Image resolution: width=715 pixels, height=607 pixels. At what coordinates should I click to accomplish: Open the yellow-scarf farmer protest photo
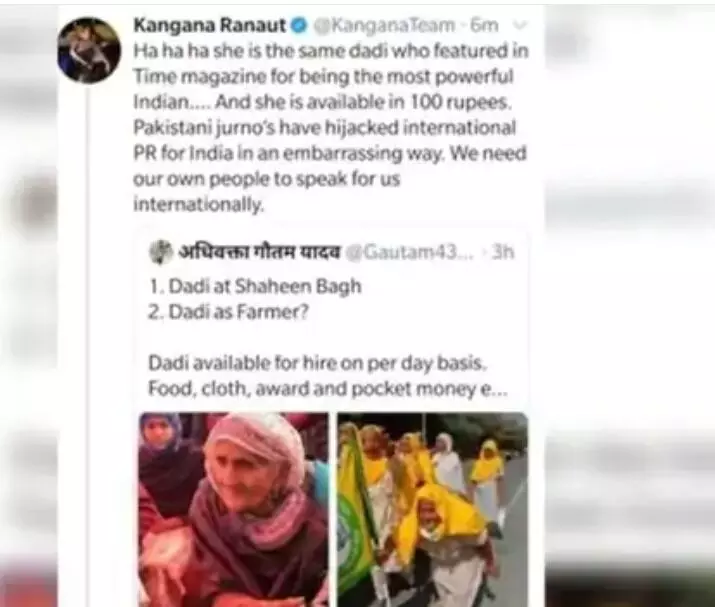pyautogui.click(x=433, y=509)
